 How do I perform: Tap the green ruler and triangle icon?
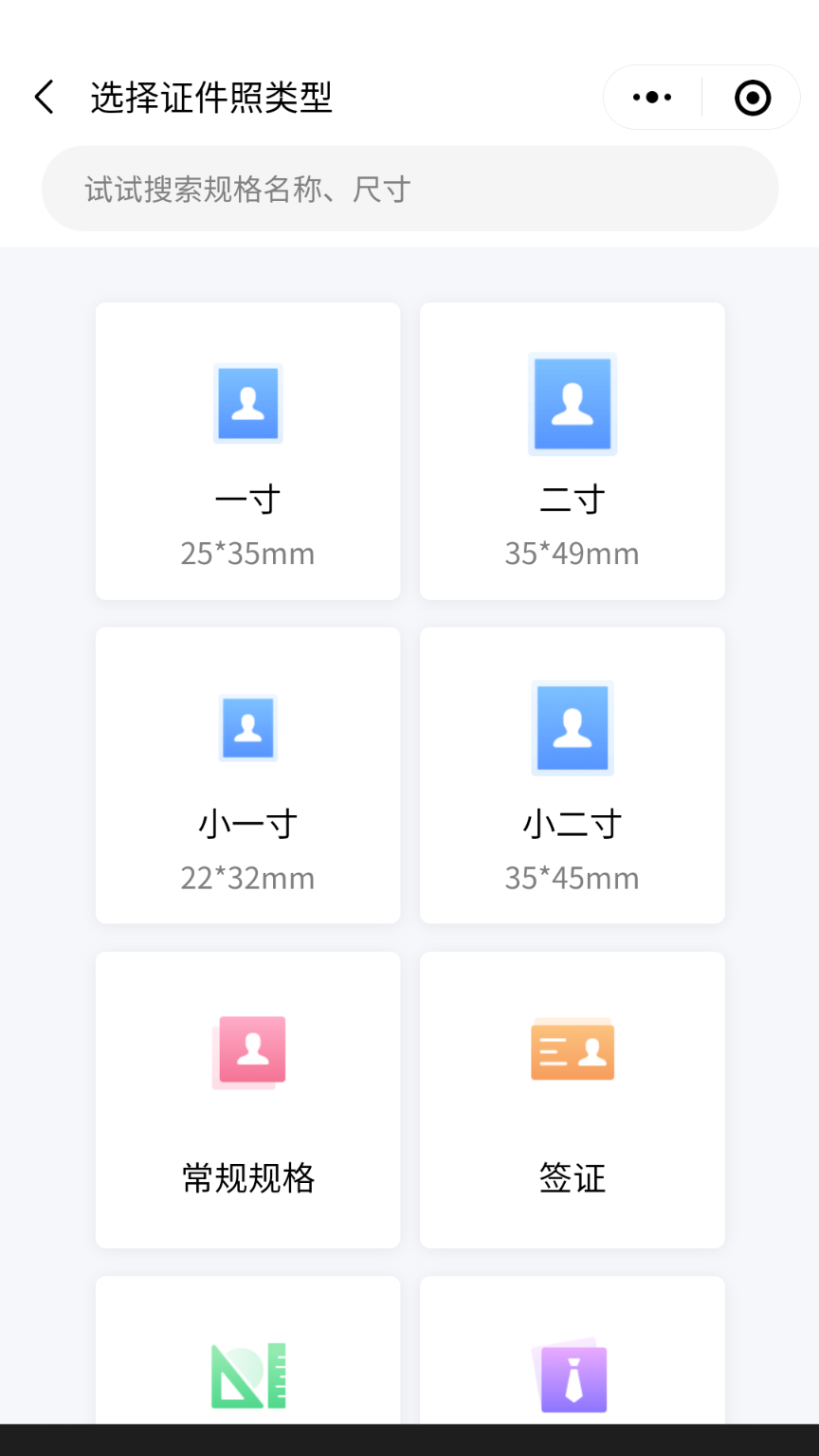tap(248, 1375)
